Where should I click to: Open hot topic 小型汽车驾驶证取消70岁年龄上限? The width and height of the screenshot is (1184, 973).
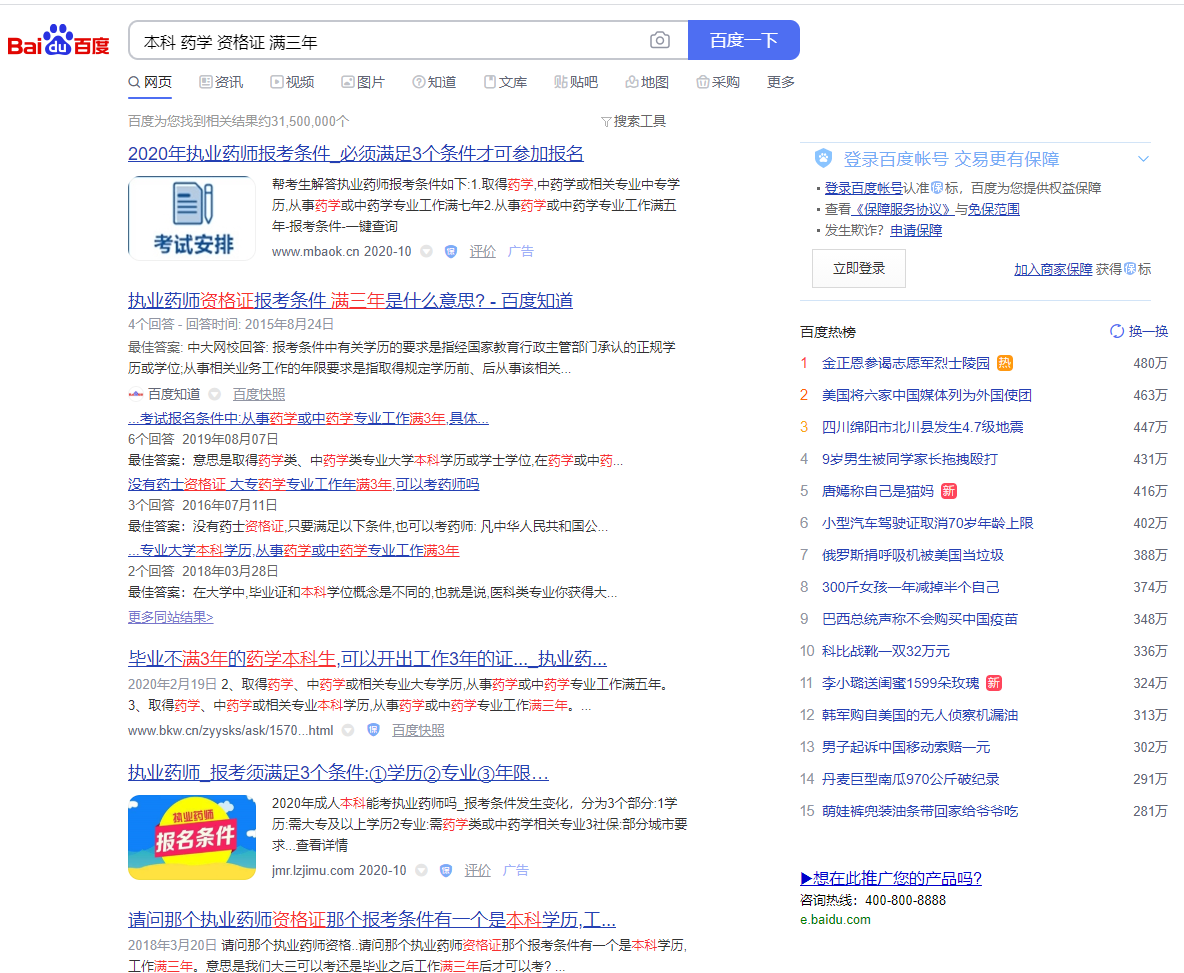[x=927, y=523]
